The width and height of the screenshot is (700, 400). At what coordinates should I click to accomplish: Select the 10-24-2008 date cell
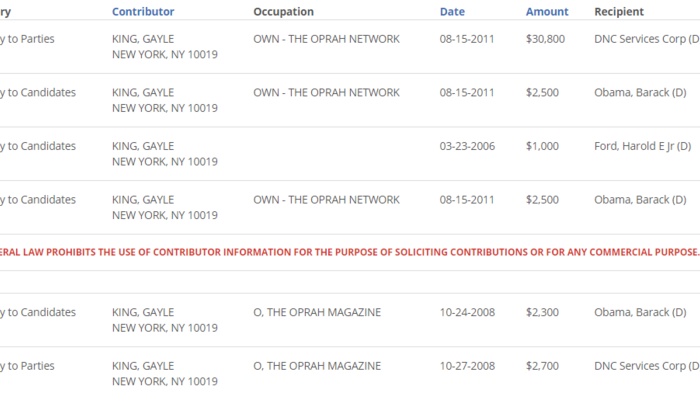tap(467, 313)
